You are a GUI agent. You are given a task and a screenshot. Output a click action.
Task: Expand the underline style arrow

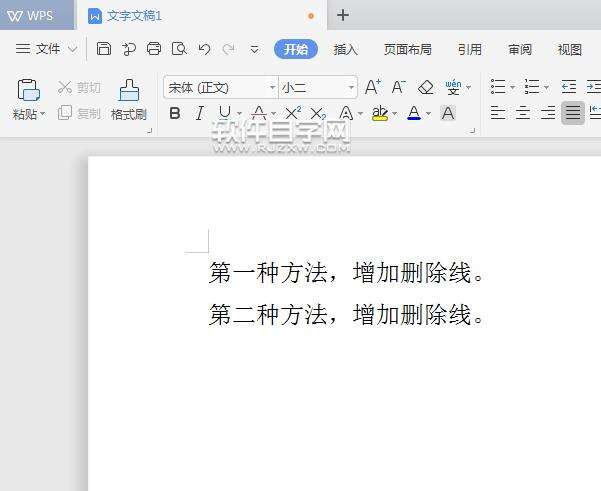click(240, 114)
